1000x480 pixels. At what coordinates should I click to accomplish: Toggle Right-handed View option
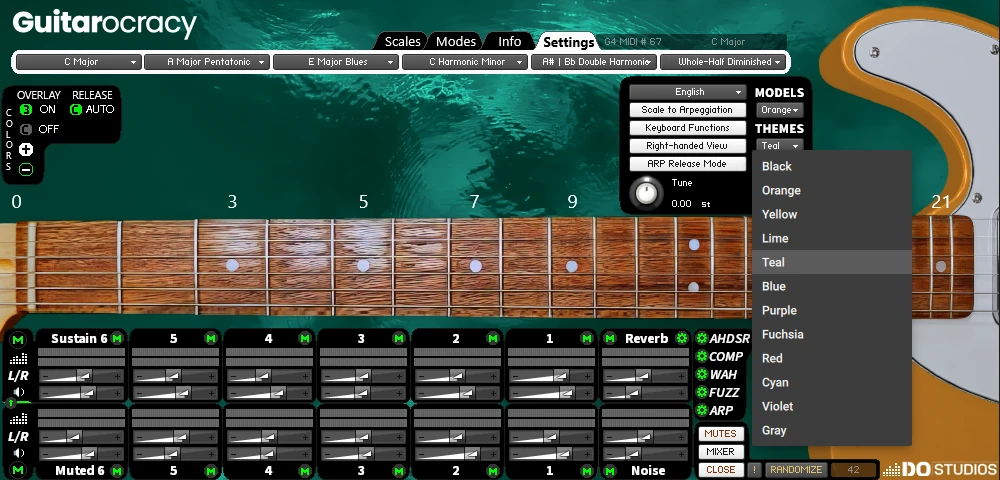tap(688, 145)
